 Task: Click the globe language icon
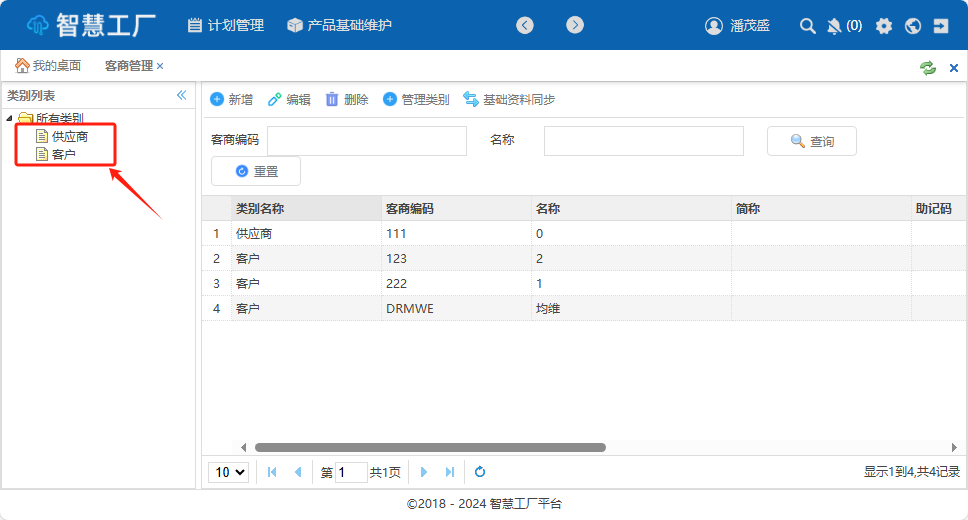tap(912, 26)
